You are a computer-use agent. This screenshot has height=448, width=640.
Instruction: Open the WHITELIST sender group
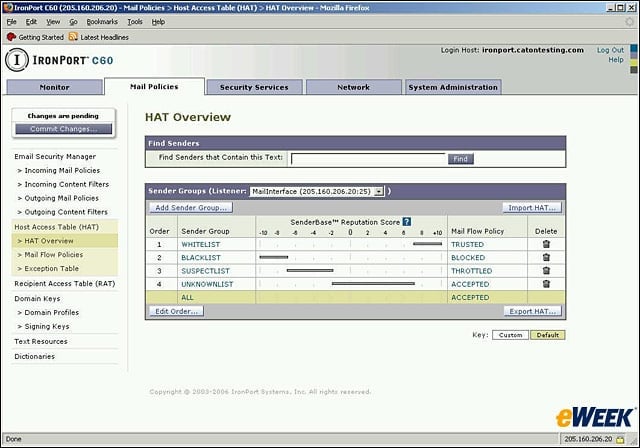(200, 244)
